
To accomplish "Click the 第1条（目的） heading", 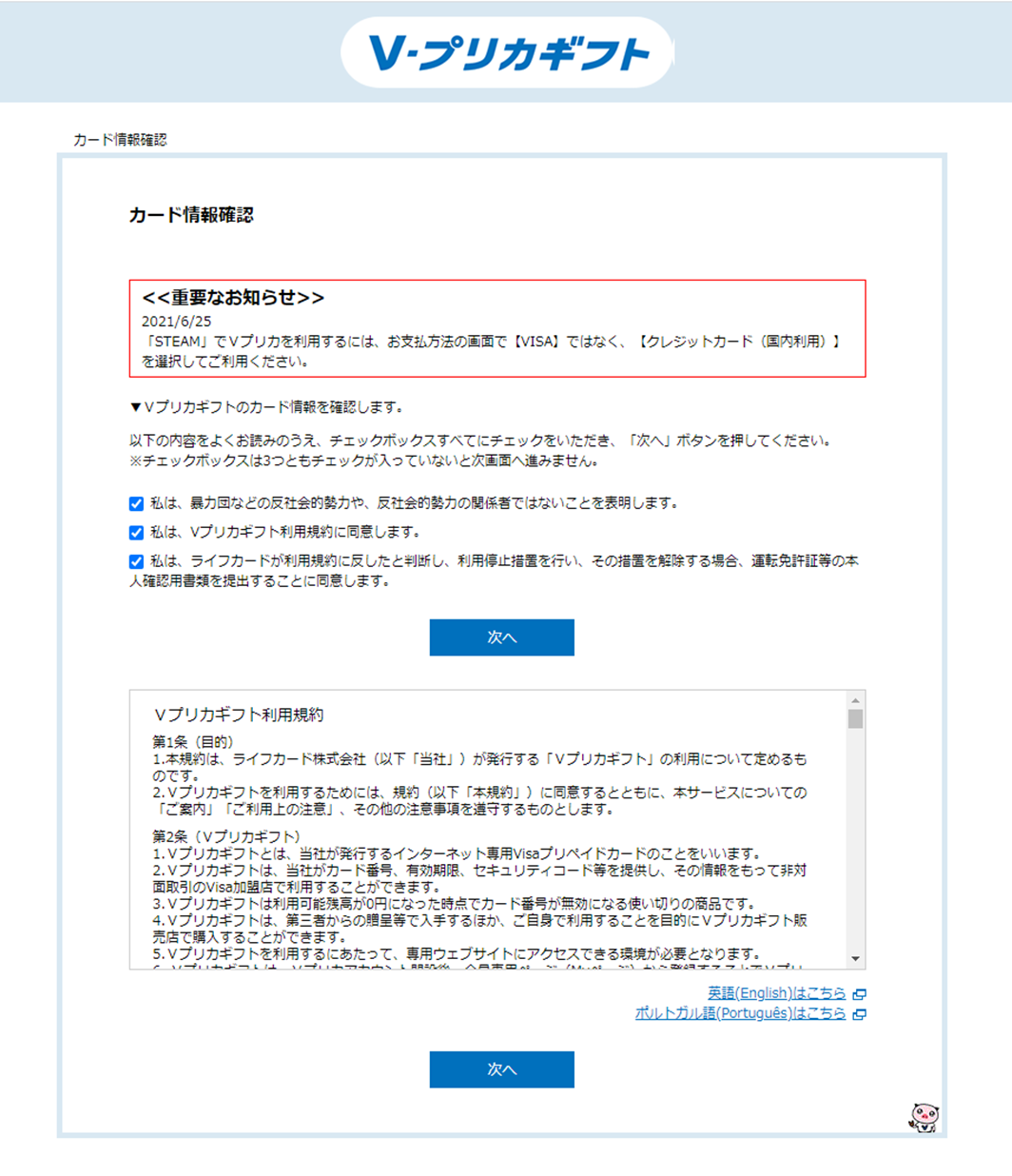I will 193,741.
